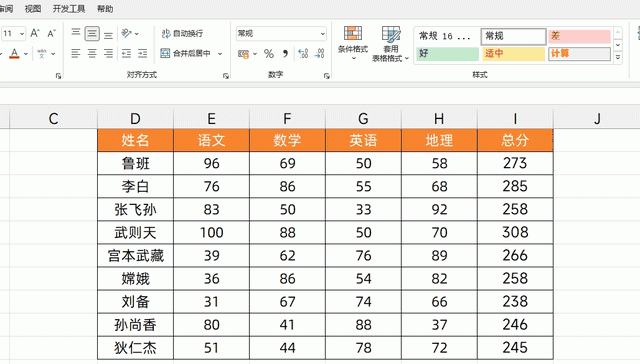Image resolution: width=640 pixels, height=364 pixels.
Task: Select column C header
Action: pos(53,118)
